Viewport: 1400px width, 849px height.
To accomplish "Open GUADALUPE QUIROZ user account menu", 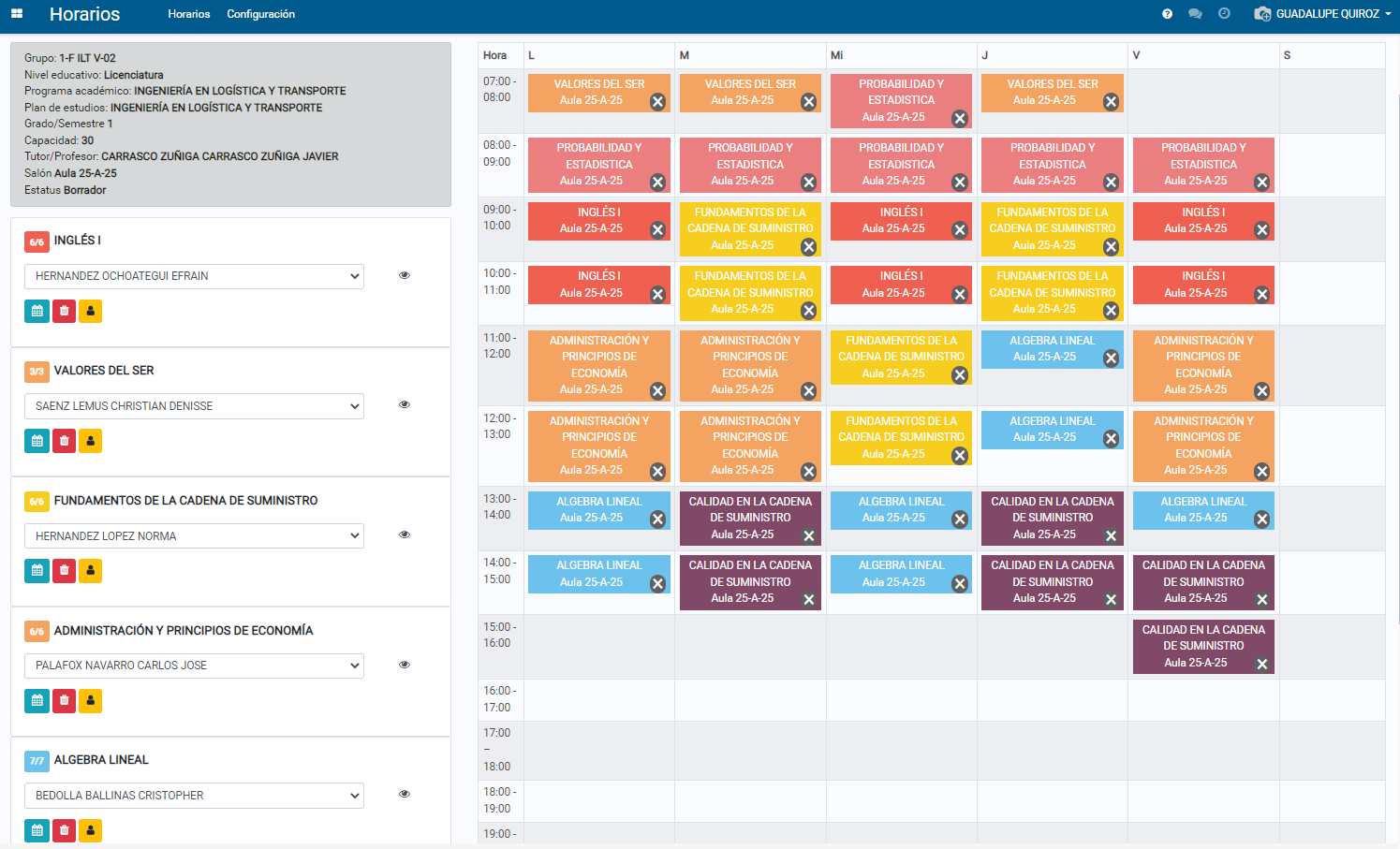I will click(x=1326, y=14).
